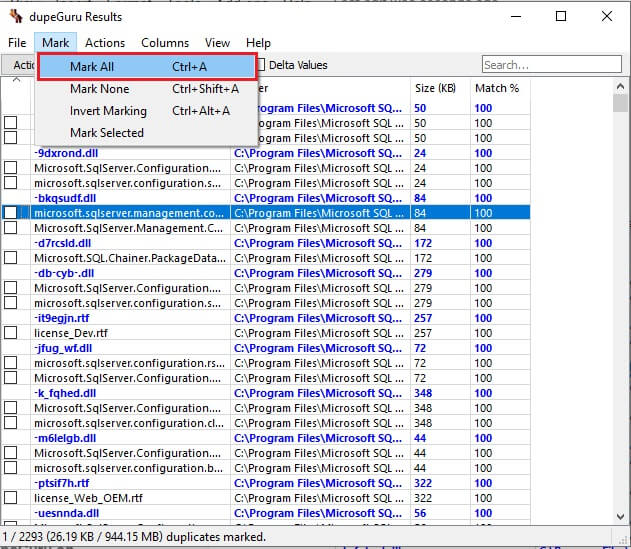This screenshot has height=549, width=631.
Task: Click the scrollbar up arrow
Action: [x=619, y=86]
